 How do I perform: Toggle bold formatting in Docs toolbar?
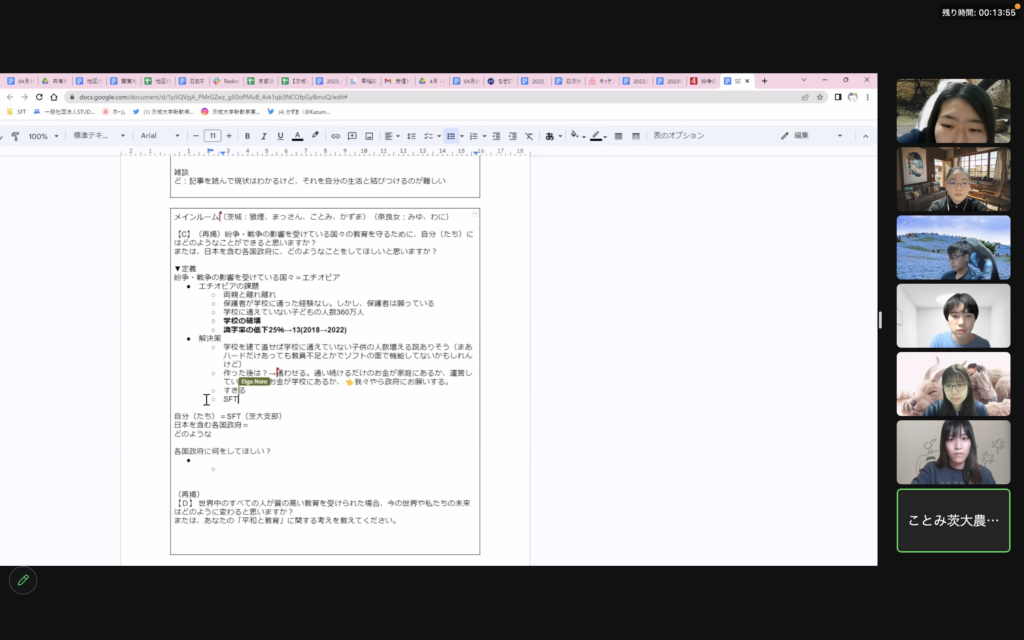(x=247, y=136)
